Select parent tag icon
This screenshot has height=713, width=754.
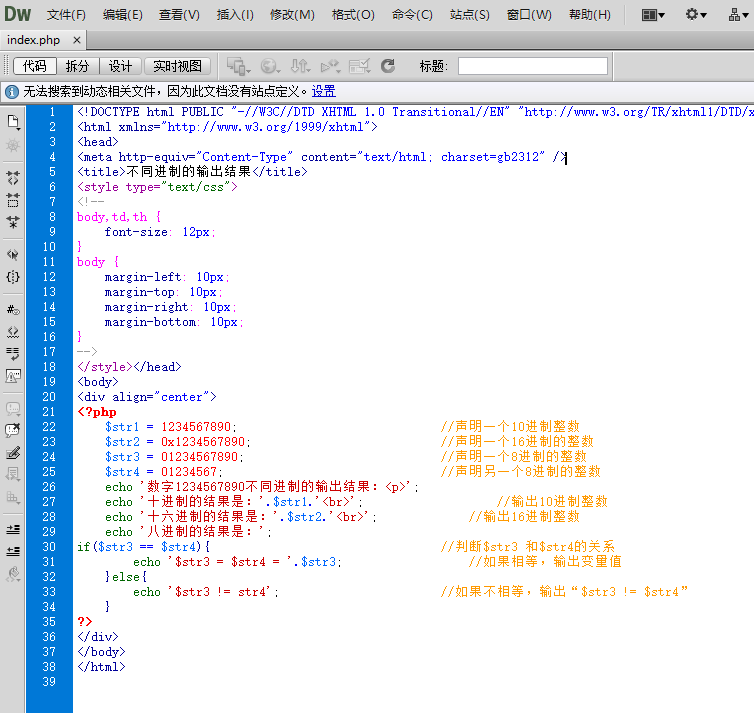click(x=13, y=254)
